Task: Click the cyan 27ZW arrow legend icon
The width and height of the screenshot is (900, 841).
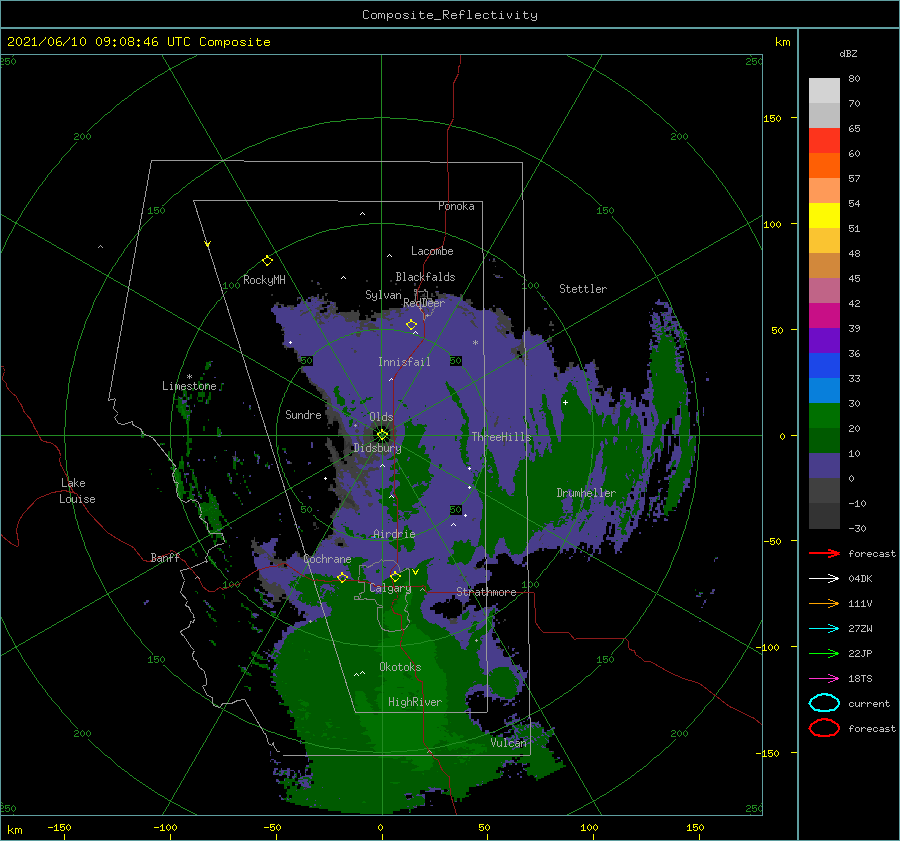Action: coord(824,628)
